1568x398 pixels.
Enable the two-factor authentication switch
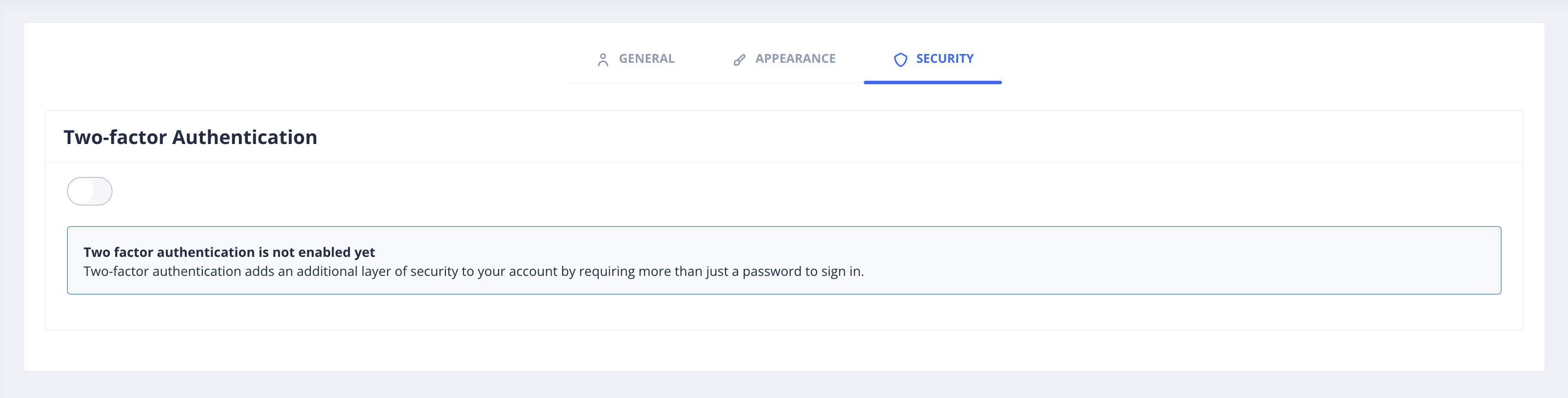coord(89,191)
